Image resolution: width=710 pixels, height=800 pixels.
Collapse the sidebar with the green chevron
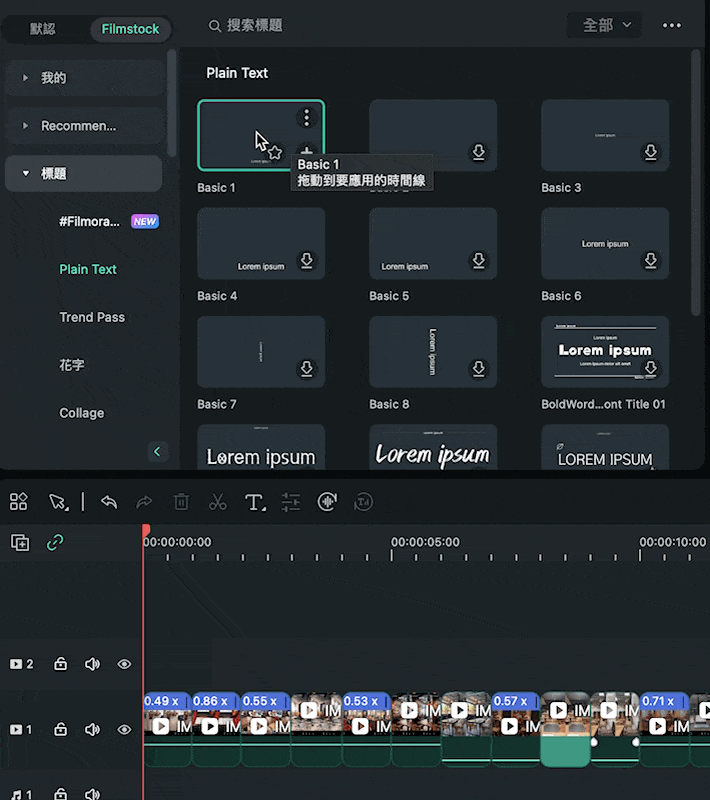coord(158,452)
